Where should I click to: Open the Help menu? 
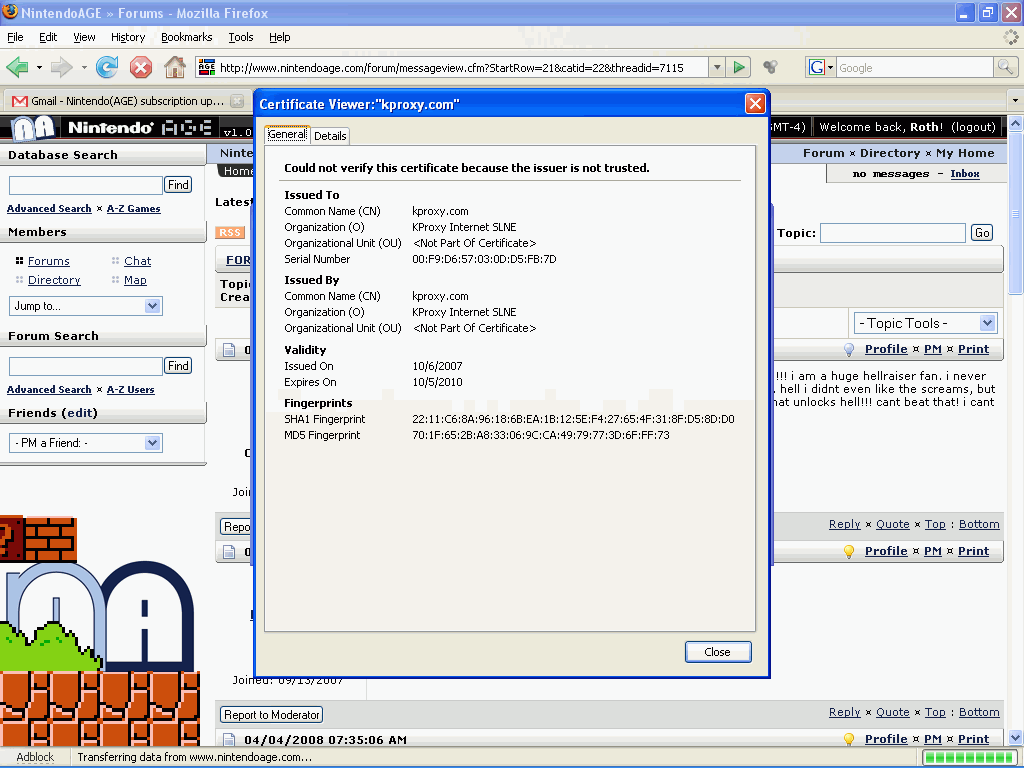(x=280, y=37)
